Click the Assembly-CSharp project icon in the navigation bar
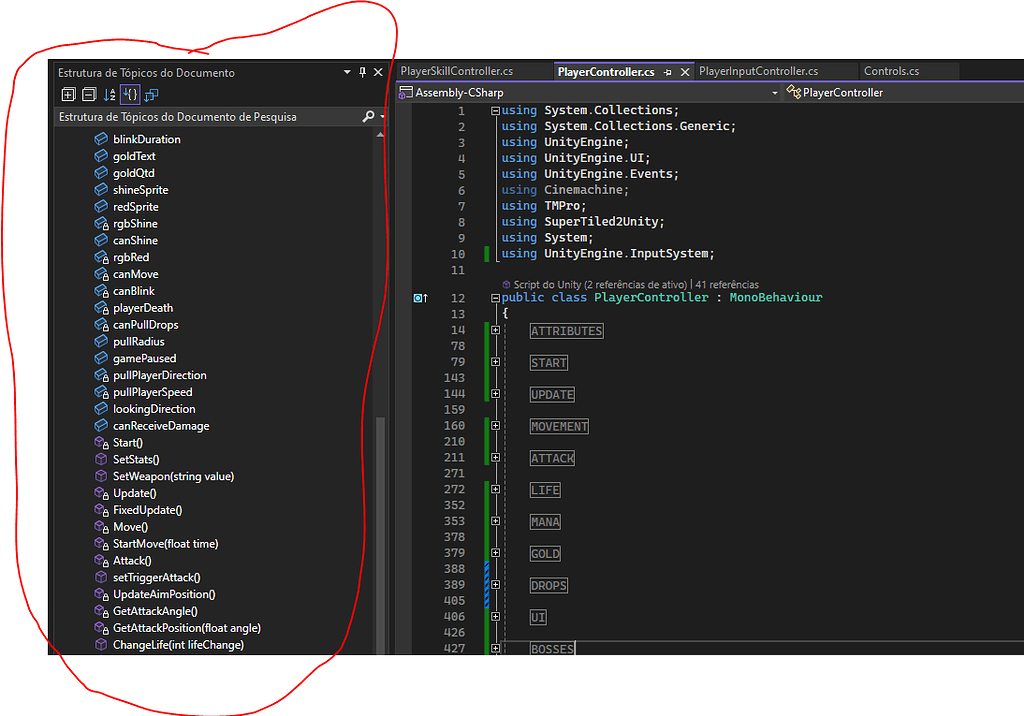The image size is (1024, 716). coord(404,91)
